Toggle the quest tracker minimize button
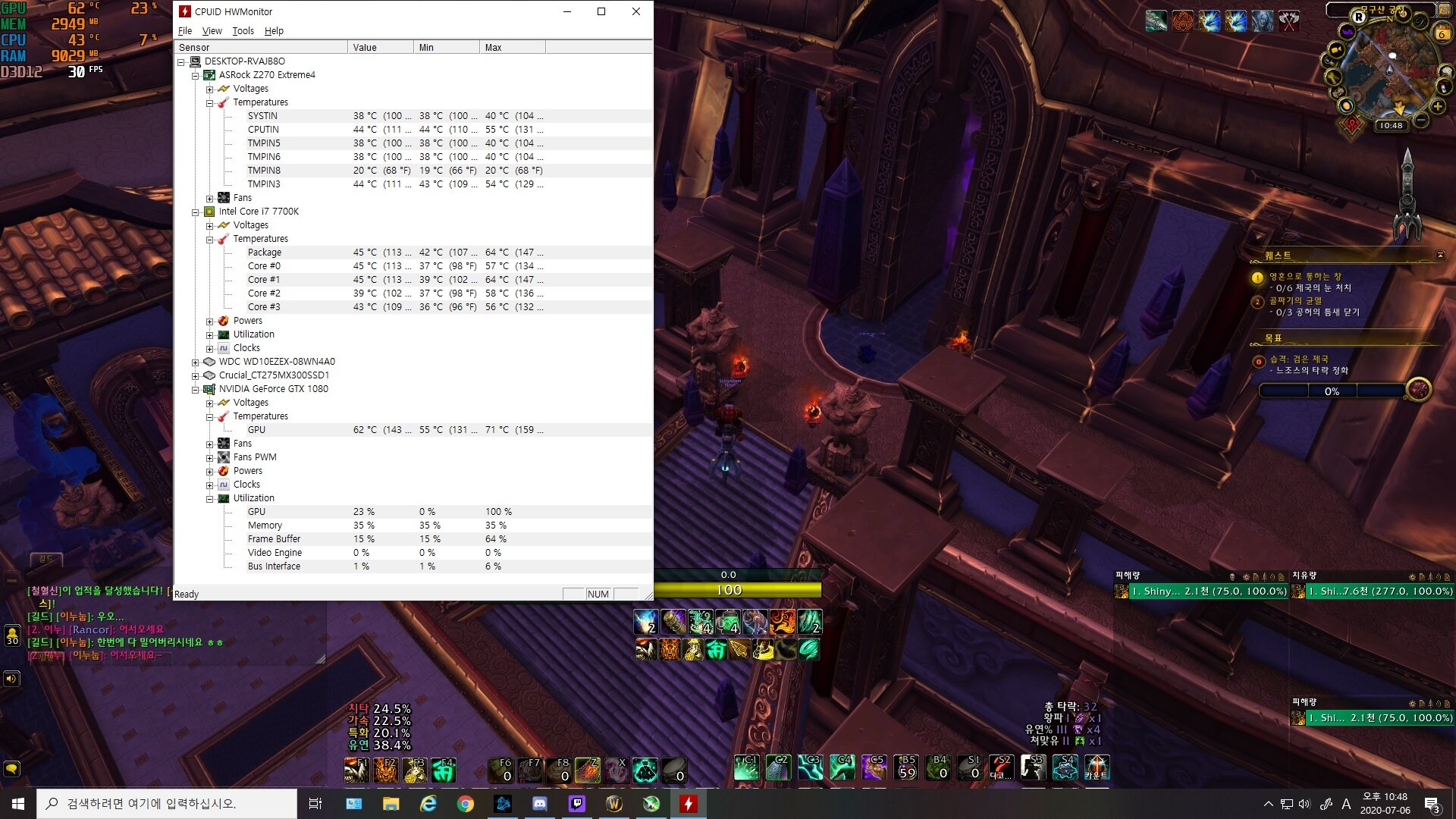Viewport: 1456px width, 819px height. (x=1441, y=255)
